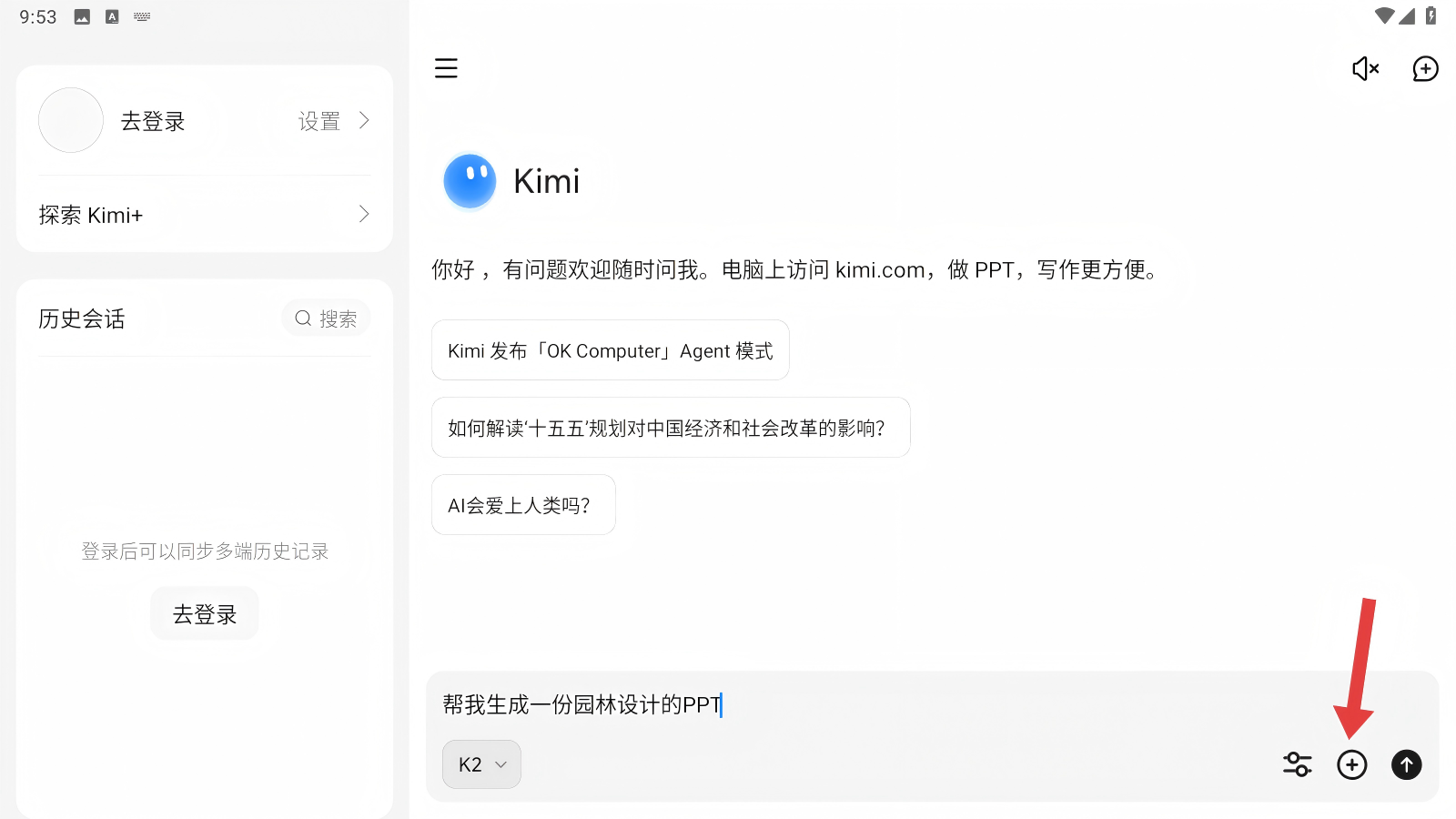Open the K2 model dropdown
The height and width of the screenshot is (819, 1456).
(481, 764)
